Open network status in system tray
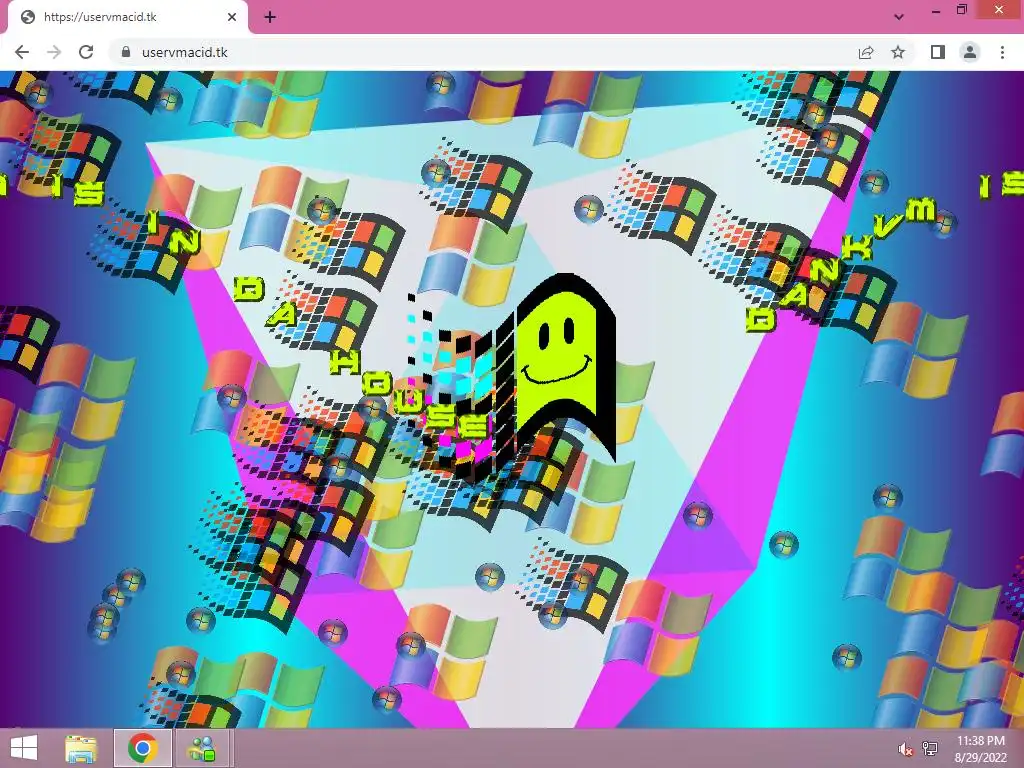The width and height of the screenshot is (1024, 768). pyautogui.click(x=930, y=748)
